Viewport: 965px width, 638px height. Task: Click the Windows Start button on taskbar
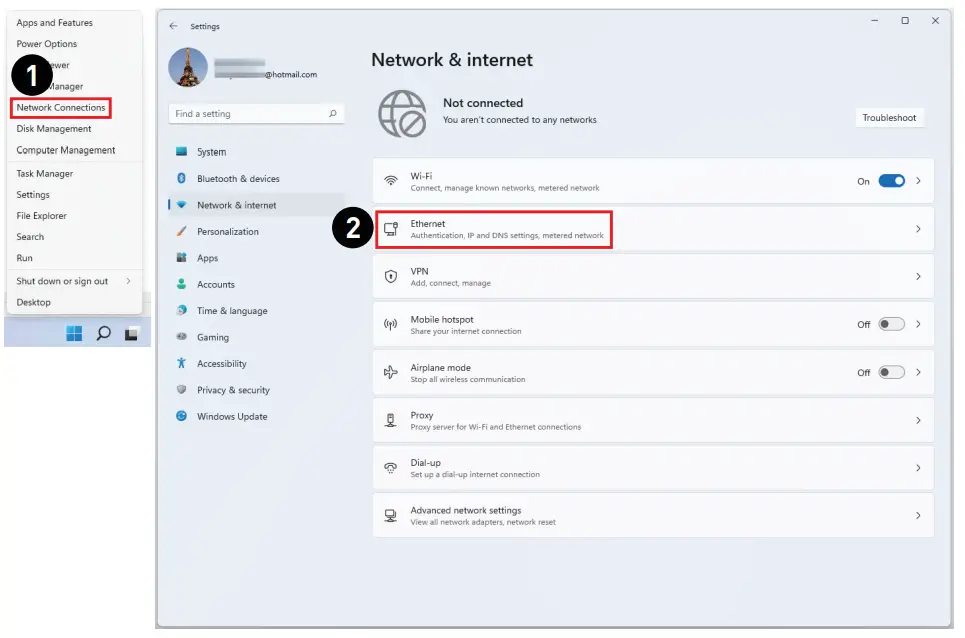[74, 334]
